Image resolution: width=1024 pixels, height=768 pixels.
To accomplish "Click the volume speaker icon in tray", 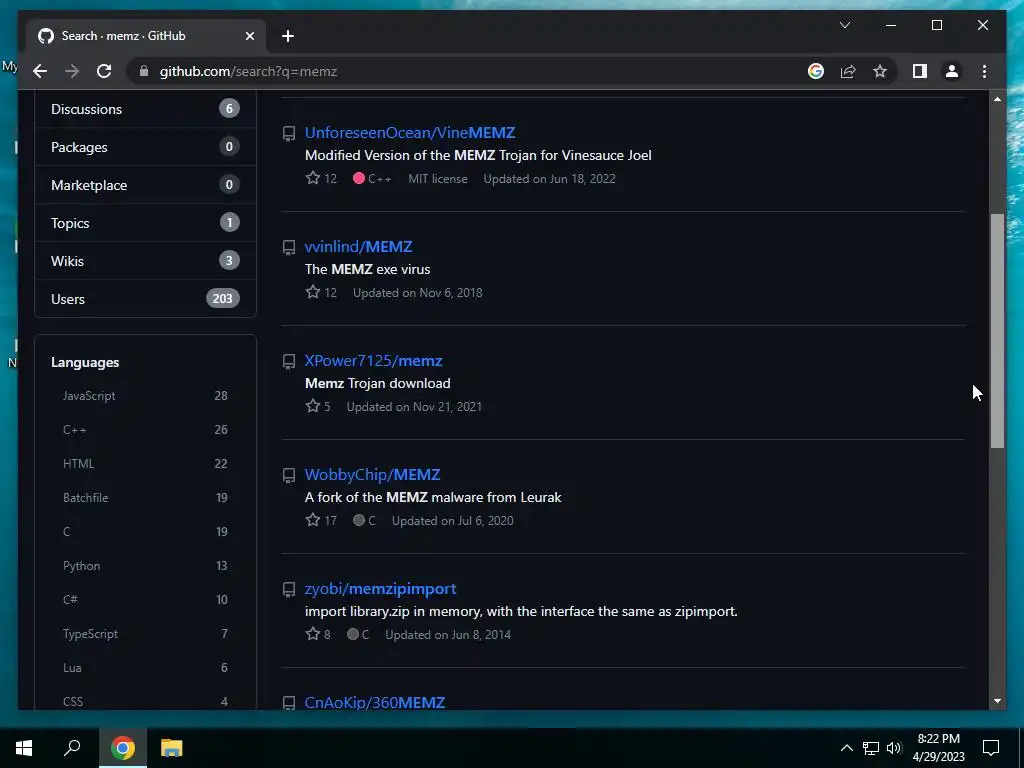I will pos(894,748).
